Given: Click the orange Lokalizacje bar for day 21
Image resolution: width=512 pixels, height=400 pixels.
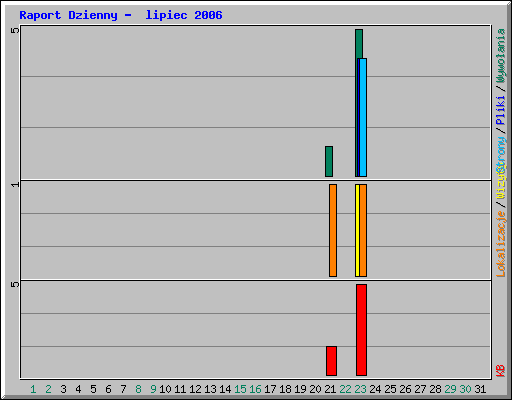Looking at the screenshot, I should pyautogui.click(x=333, y=230).
